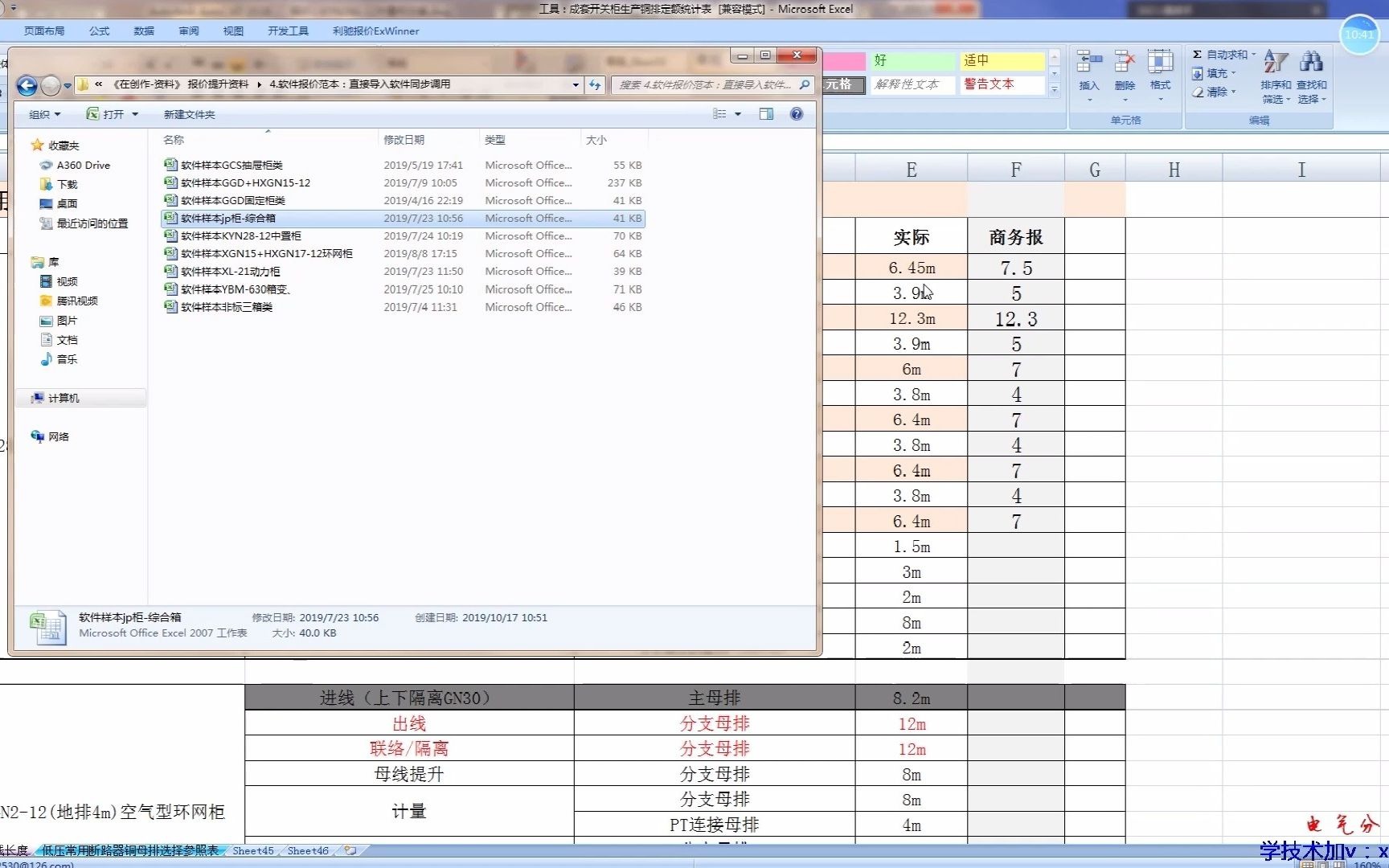Open the recent pages dropdown beside forward arrow
Screen dimensions: 1389x868
pos(68,85)
